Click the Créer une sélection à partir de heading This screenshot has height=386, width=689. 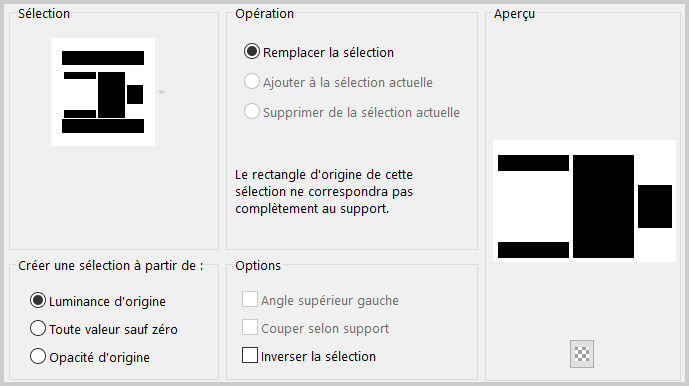111,266
